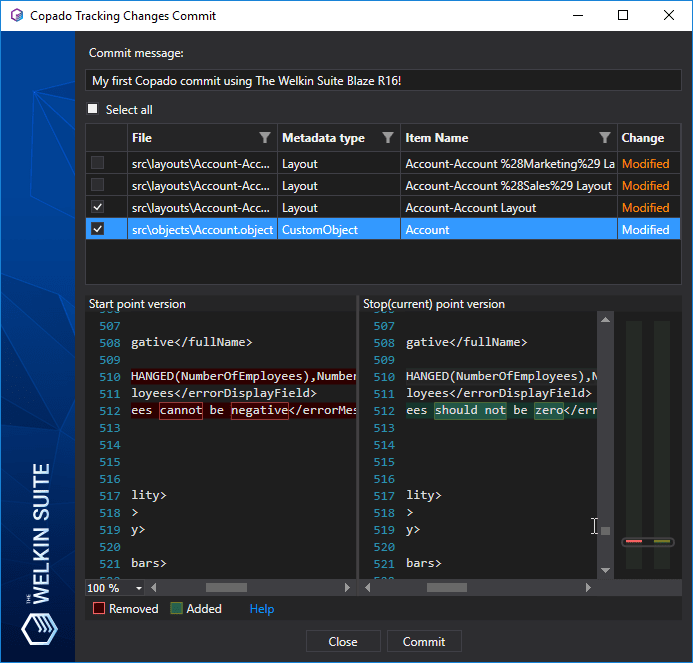Click the removed word 'cannot' in line 512

coord(181,411)
